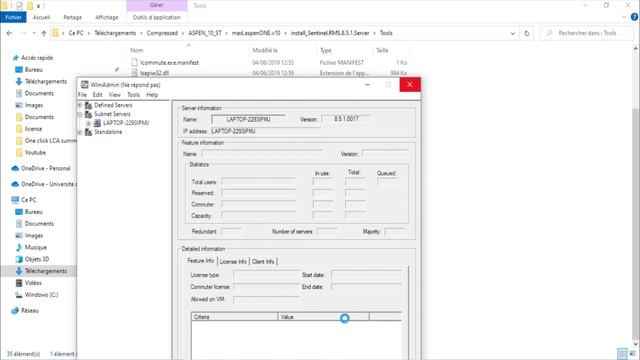Open the address bar history dropdown
This screenshot has height=360, width=640.
pos(513,33)
